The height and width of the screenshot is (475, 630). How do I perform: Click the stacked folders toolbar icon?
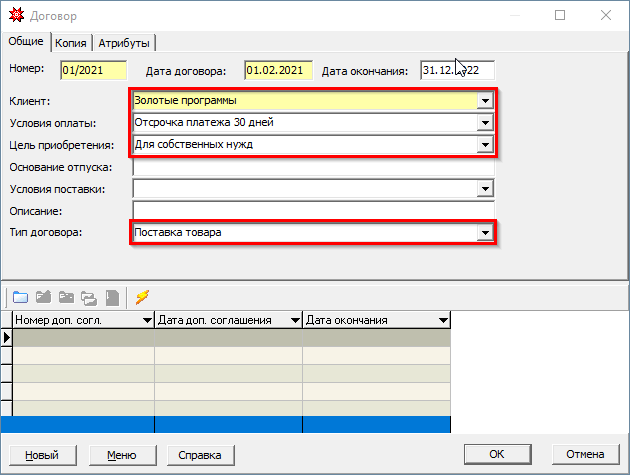pyautogui.click(x=89, y=296)
